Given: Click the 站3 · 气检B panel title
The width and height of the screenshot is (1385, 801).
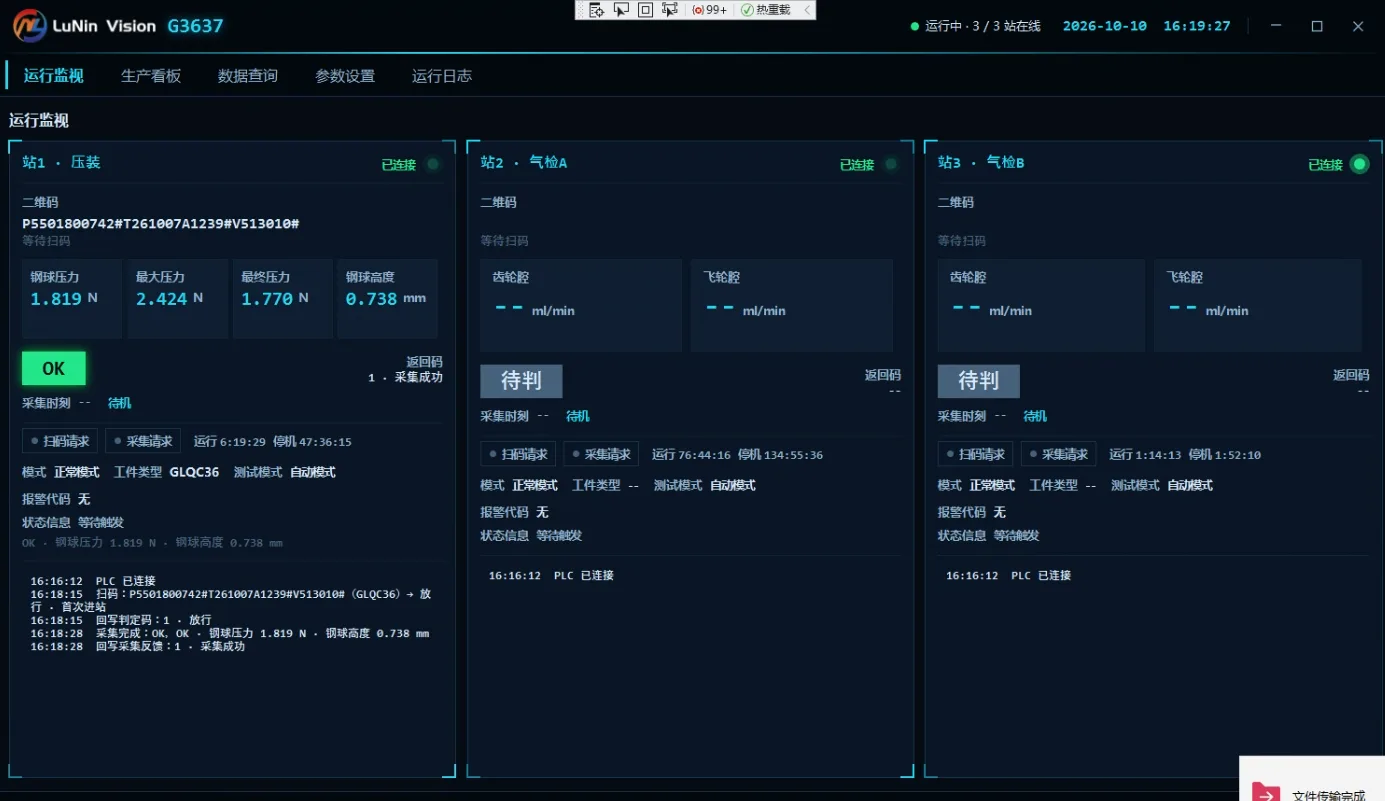Looking at the screenshot, I should pos(981,162).
